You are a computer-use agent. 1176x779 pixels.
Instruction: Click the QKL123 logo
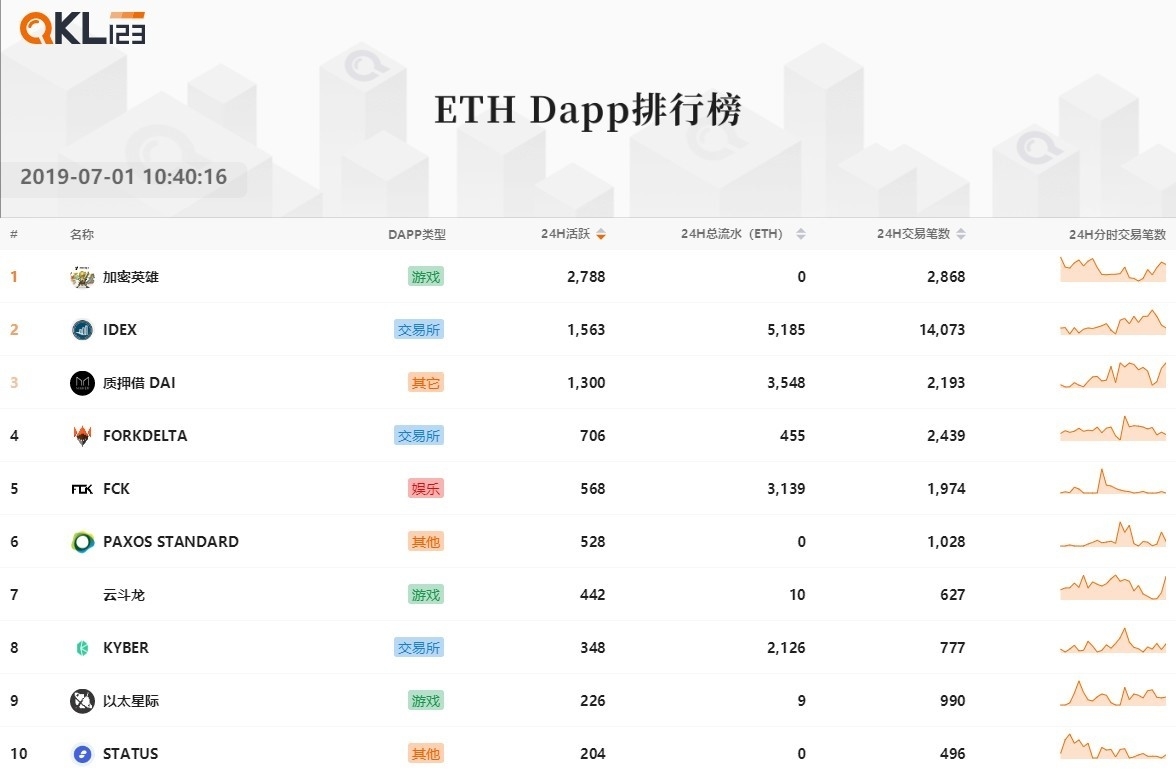pyautogui.click(x=83, y=28)
